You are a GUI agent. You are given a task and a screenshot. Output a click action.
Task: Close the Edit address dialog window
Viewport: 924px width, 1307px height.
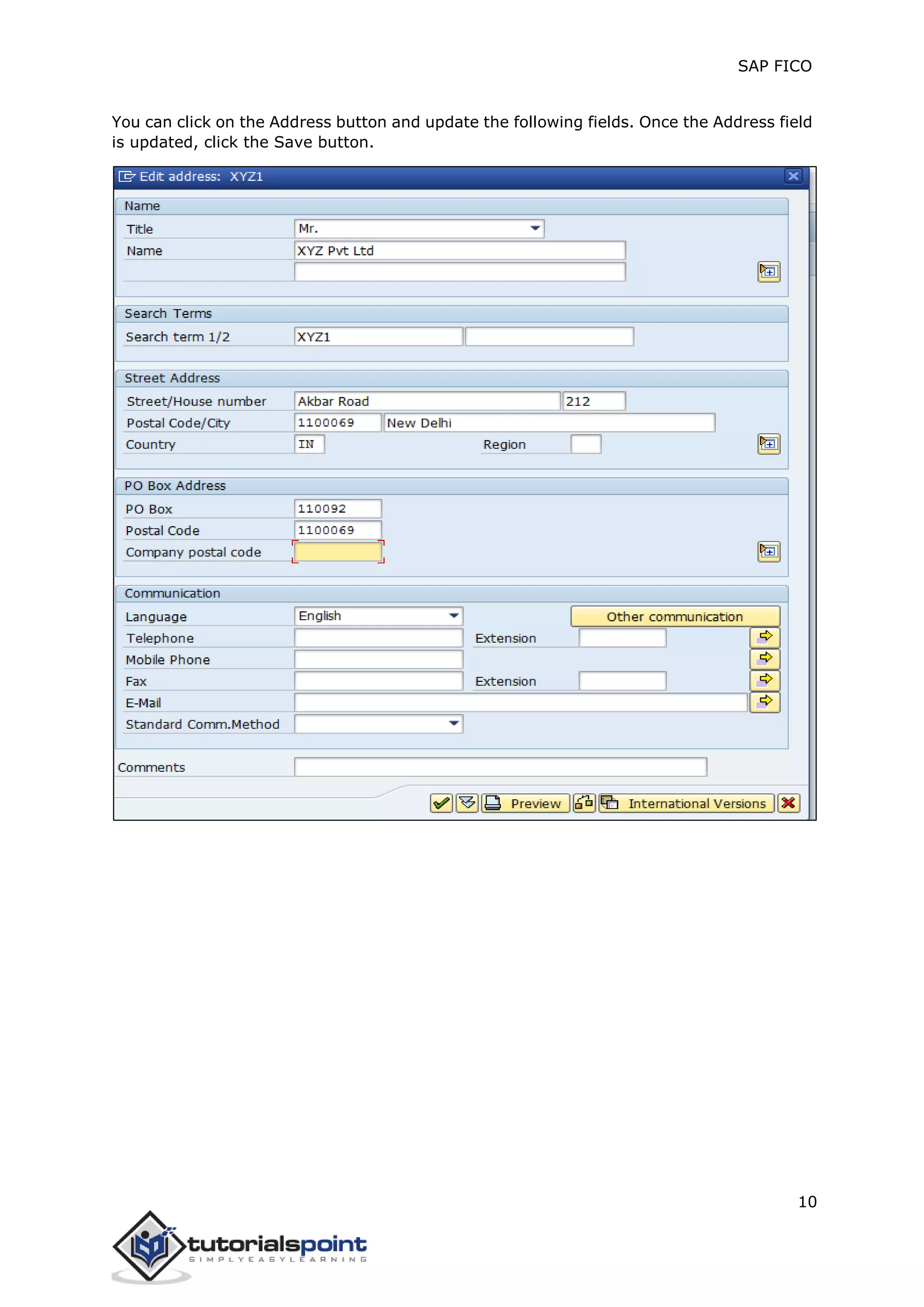pos(793,176)
